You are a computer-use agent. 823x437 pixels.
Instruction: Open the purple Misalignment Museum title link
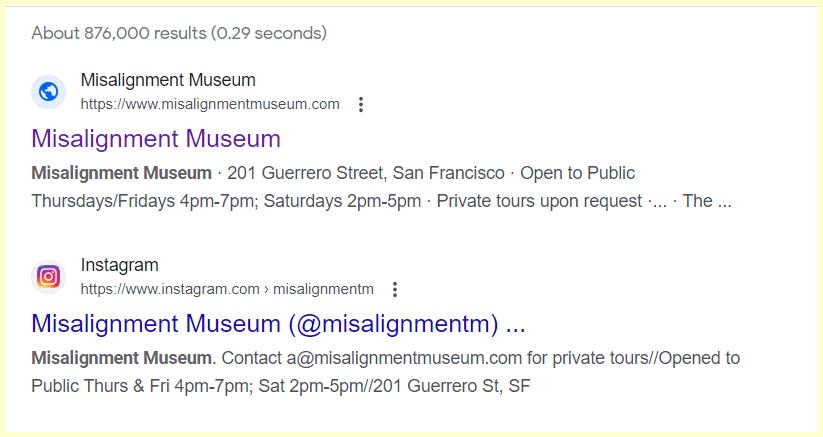156,138
